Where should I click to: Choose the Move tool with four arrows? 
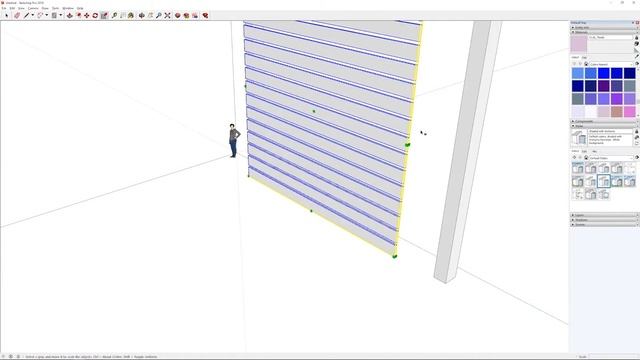click(x=87, y=15)
